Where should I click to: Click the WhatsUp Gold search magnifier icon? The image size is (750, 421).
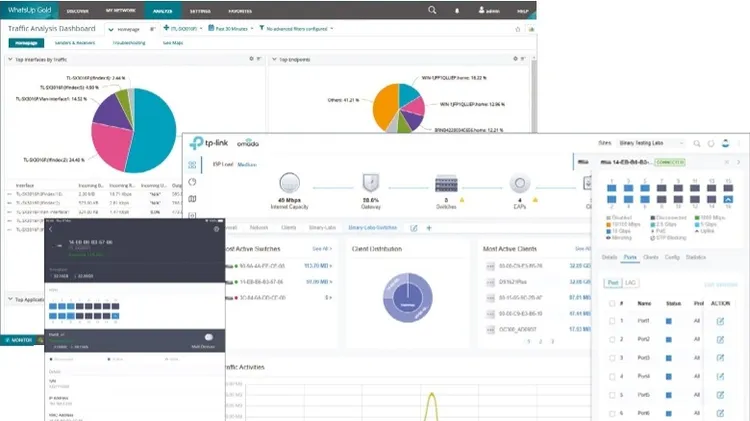(x=432, y=10)
